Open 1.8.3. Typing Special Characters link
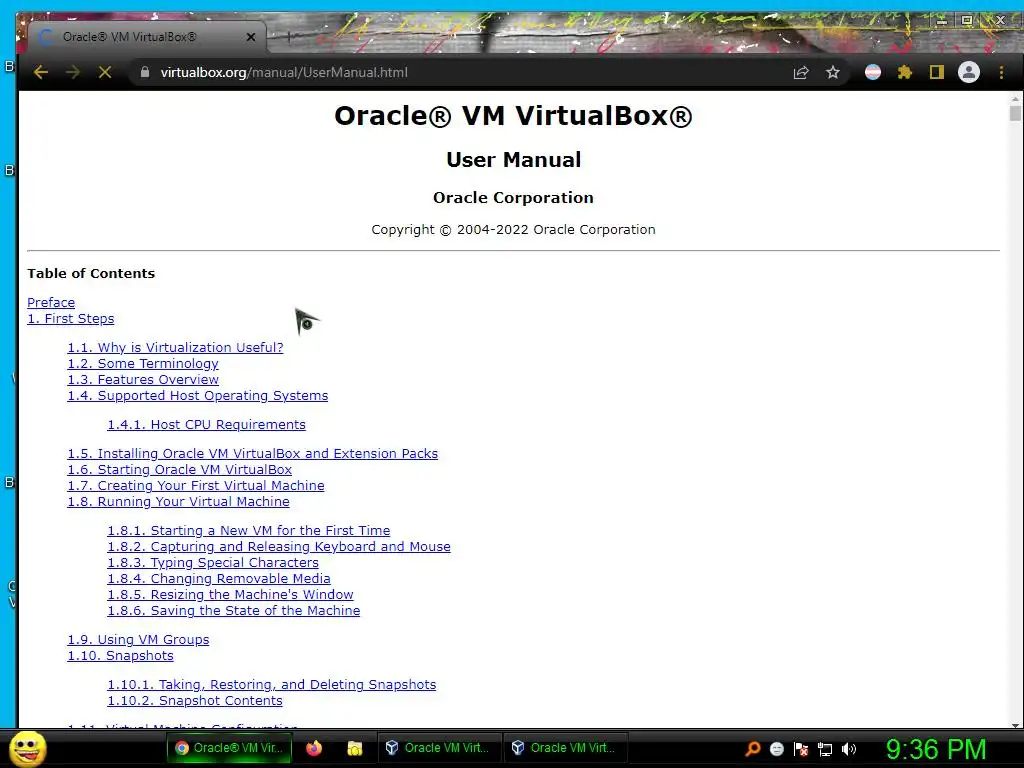Screen dimensions: 1024x768 [x=213, y=562]
